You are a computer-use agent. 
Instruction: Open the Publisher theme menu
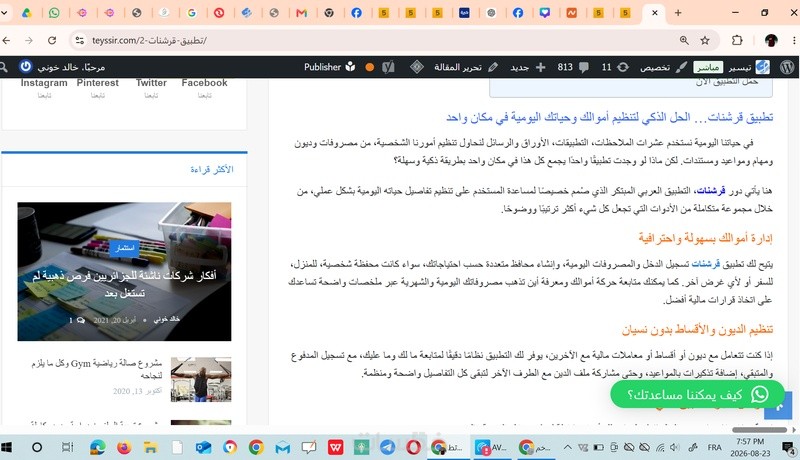(x=330, y=67)
